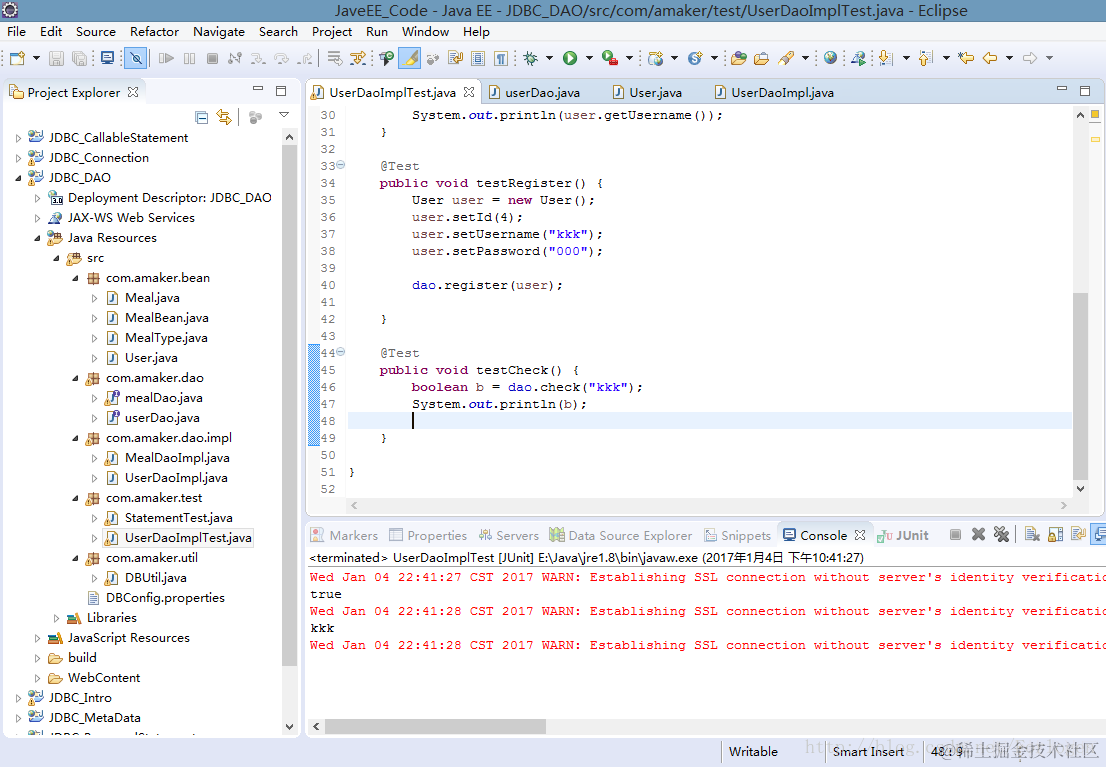Select DBConfig.properties in the project tree
1106x767 pixels.
(164, 597)
